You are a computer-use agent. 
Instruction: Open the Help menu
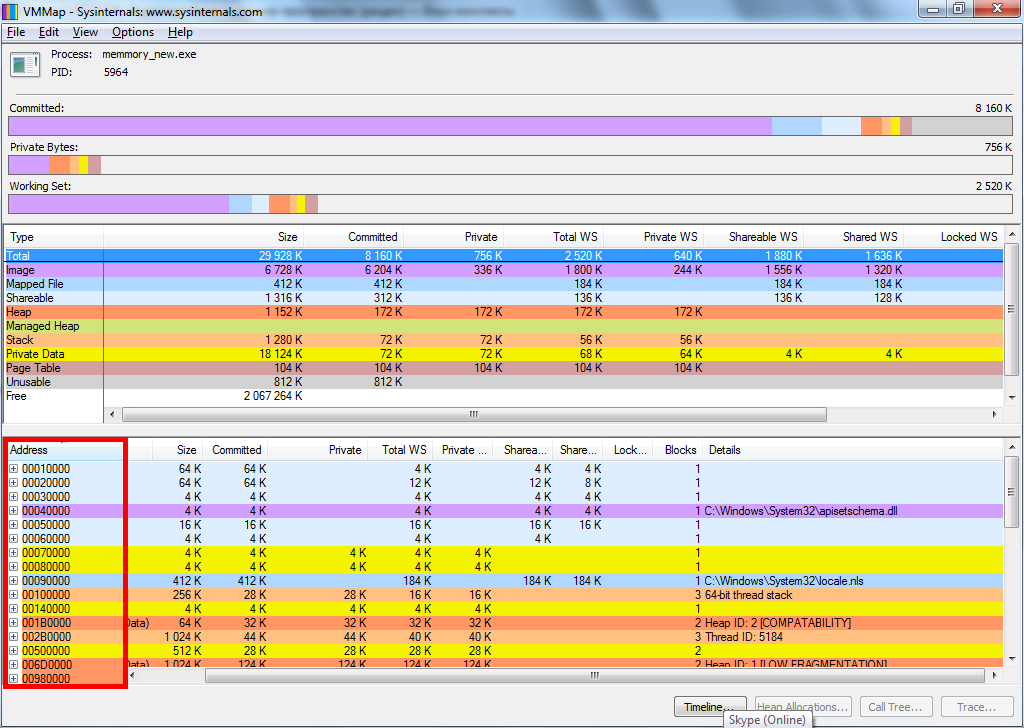pos(180,32)
